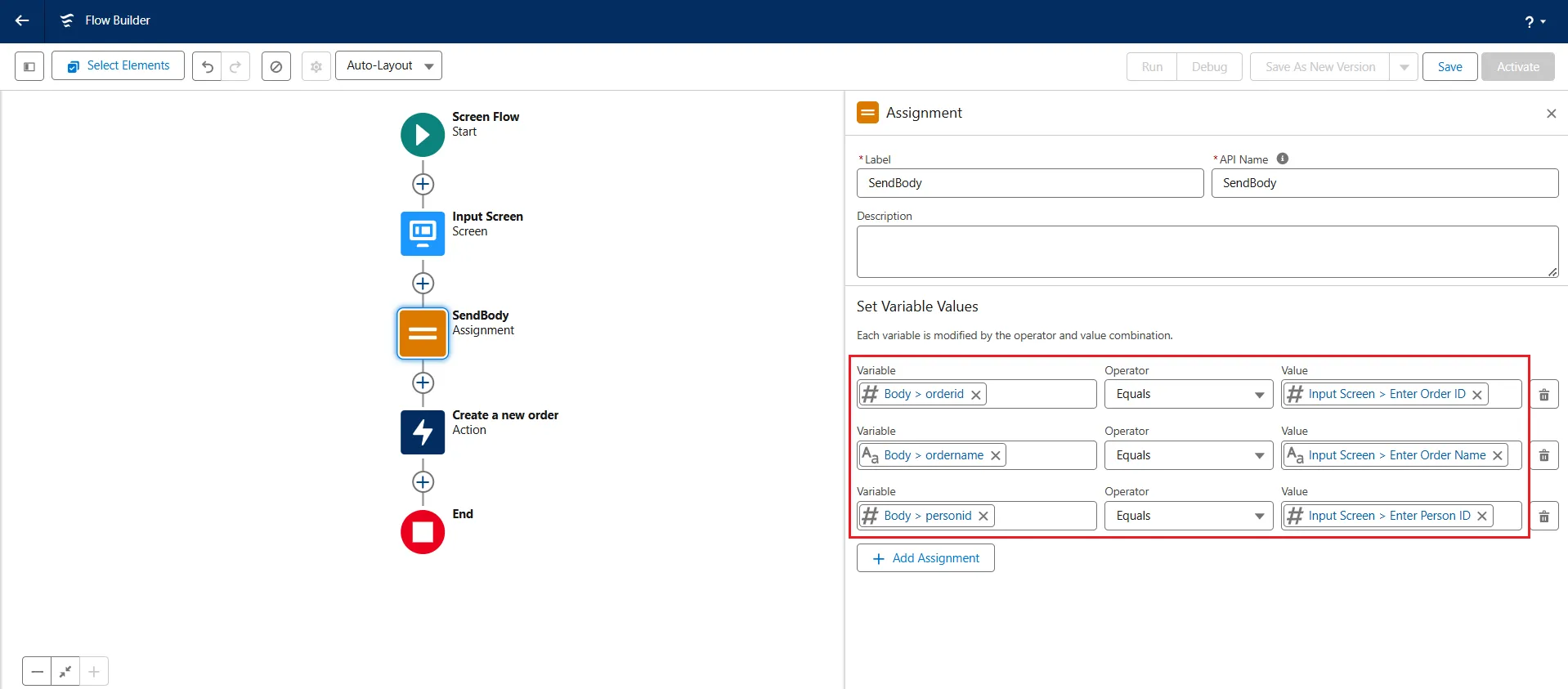Image resolution: width=1568 pixels, height=689 pixels.
Task: Click the Add Assignment button
Action: (x=925, y=558)
